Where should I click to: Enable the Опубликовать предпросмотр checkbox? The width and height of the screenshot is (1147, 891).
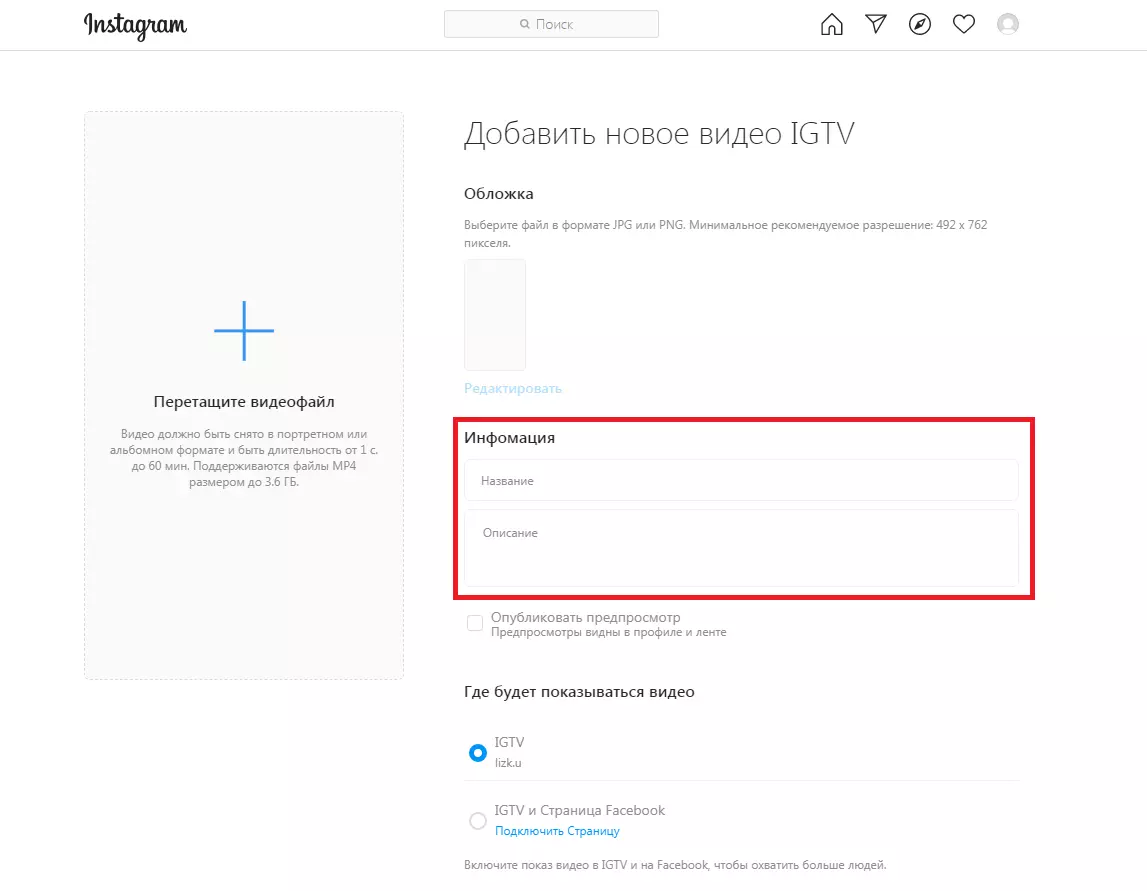click(x=475, y=623)
